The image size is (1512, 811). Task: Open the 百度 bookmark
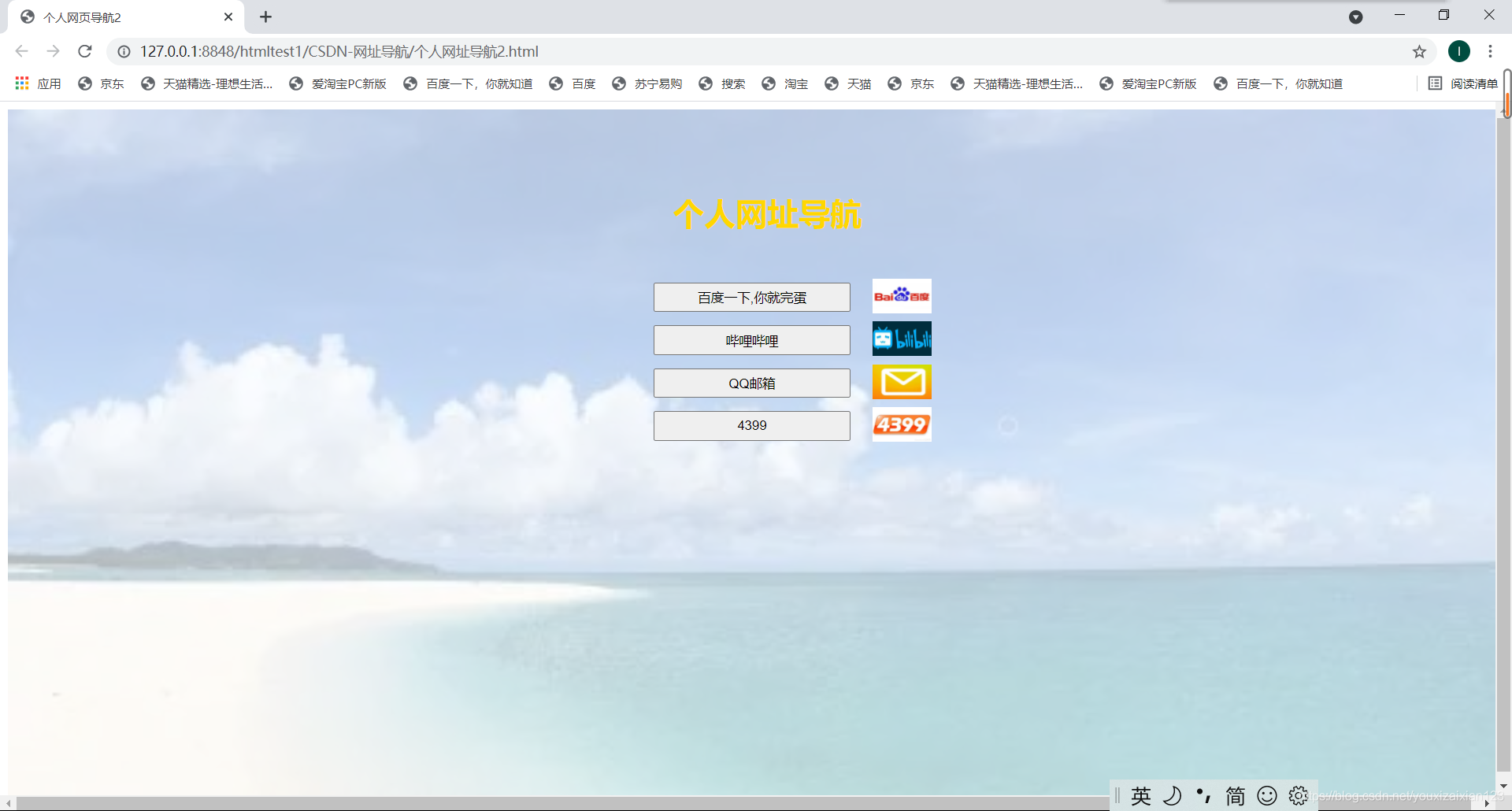point(573,83)
